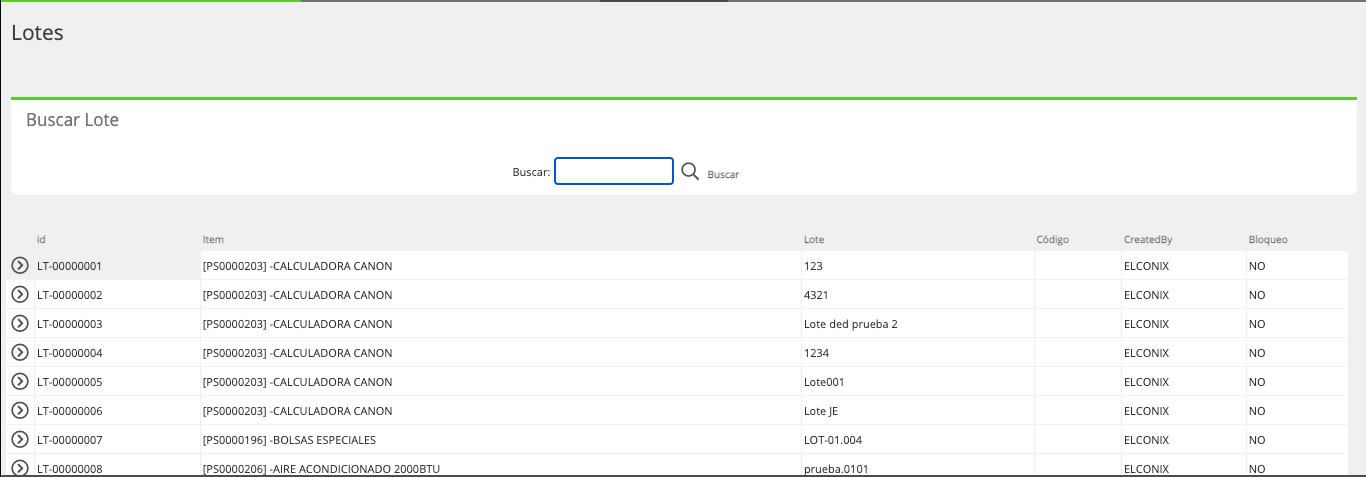Click lote value Lote001
The height and width of the screenshot is (477, 1366).
(x=824, y=382)
